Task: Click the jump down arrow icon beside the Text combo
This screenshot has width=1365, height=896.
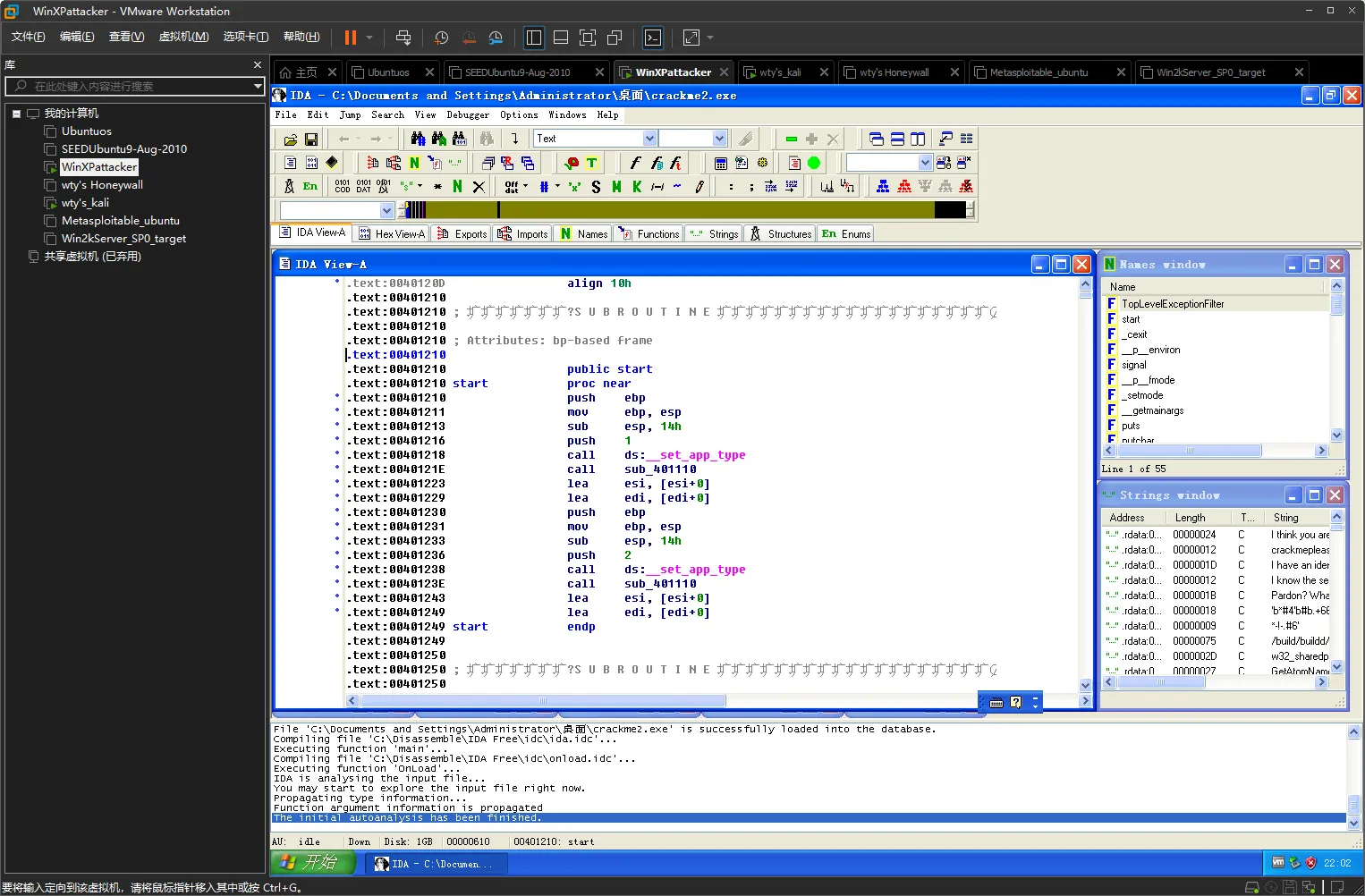Action: 515,139
